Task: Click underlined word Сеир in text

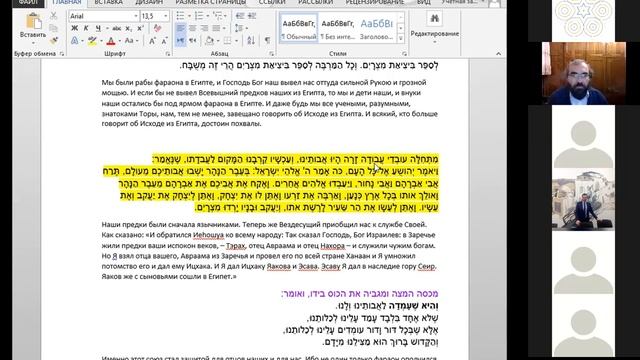Action: tap(427, 266)
